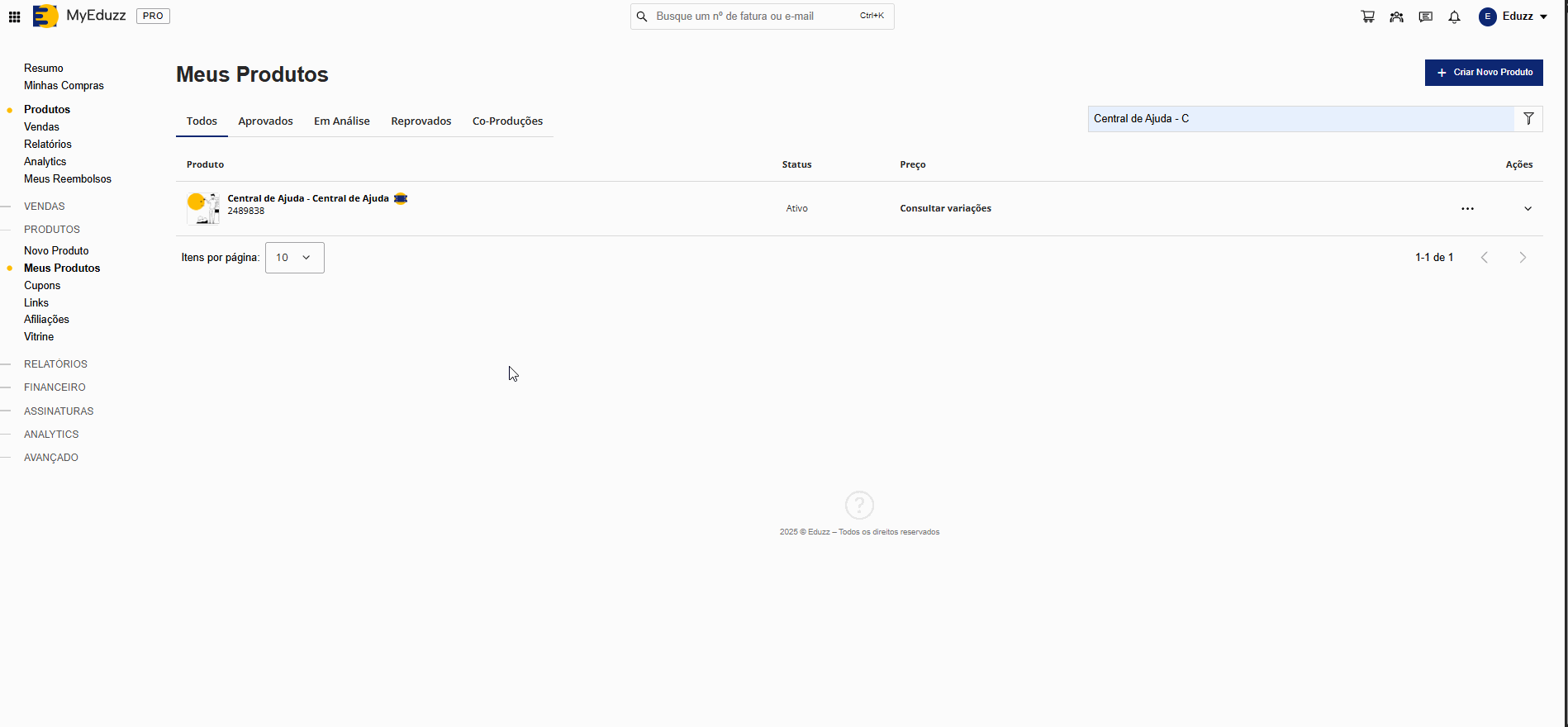Expand the Central de Ajuda product row
This screenshot has width=1568, height=727.
tap(1528, 209)
